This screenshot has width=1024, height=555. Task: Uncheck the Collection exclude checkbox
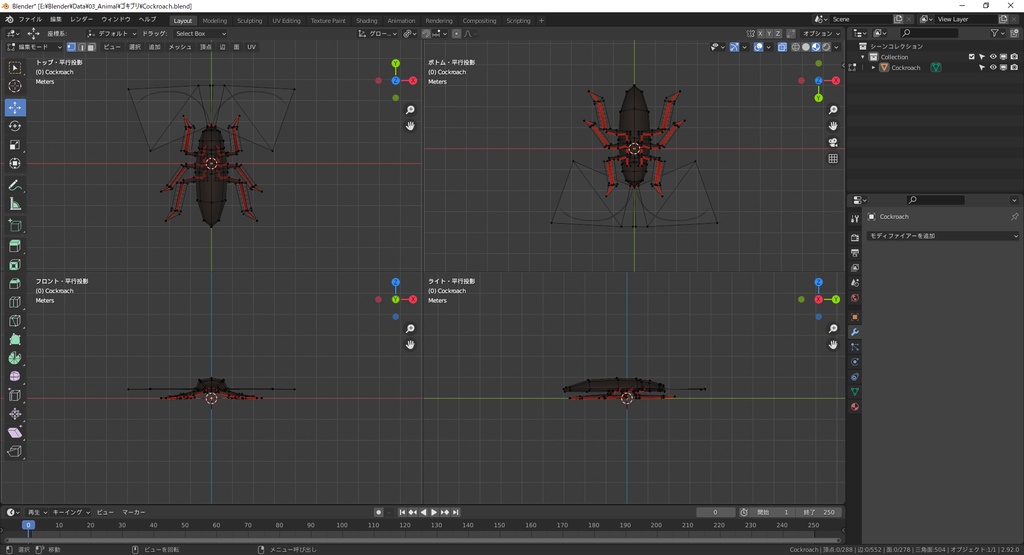[971, 57]
